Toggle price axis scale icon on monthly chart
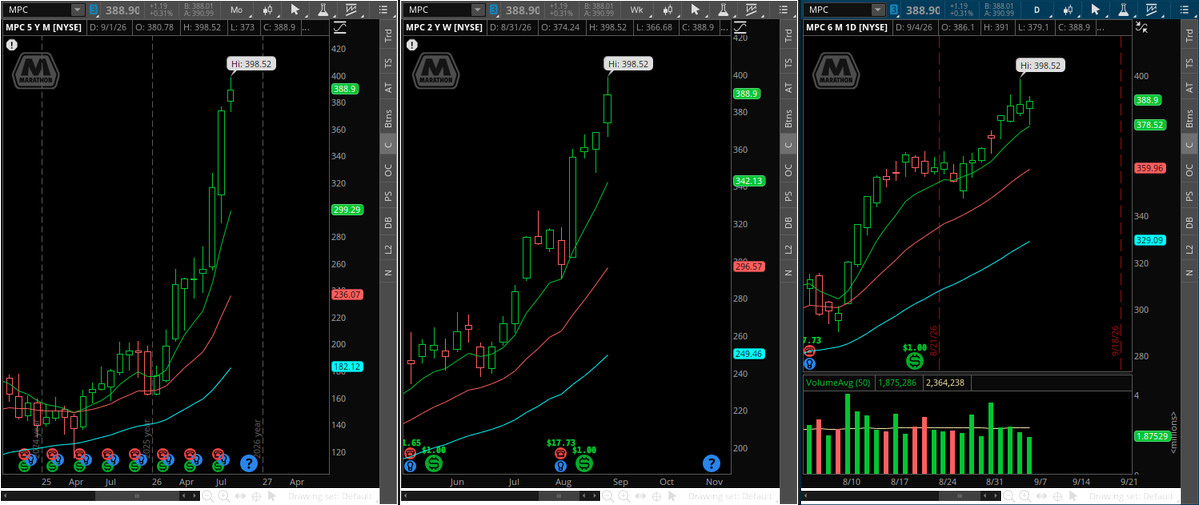The height and width of the screenshot is (505, 1199). coord(340,27)
